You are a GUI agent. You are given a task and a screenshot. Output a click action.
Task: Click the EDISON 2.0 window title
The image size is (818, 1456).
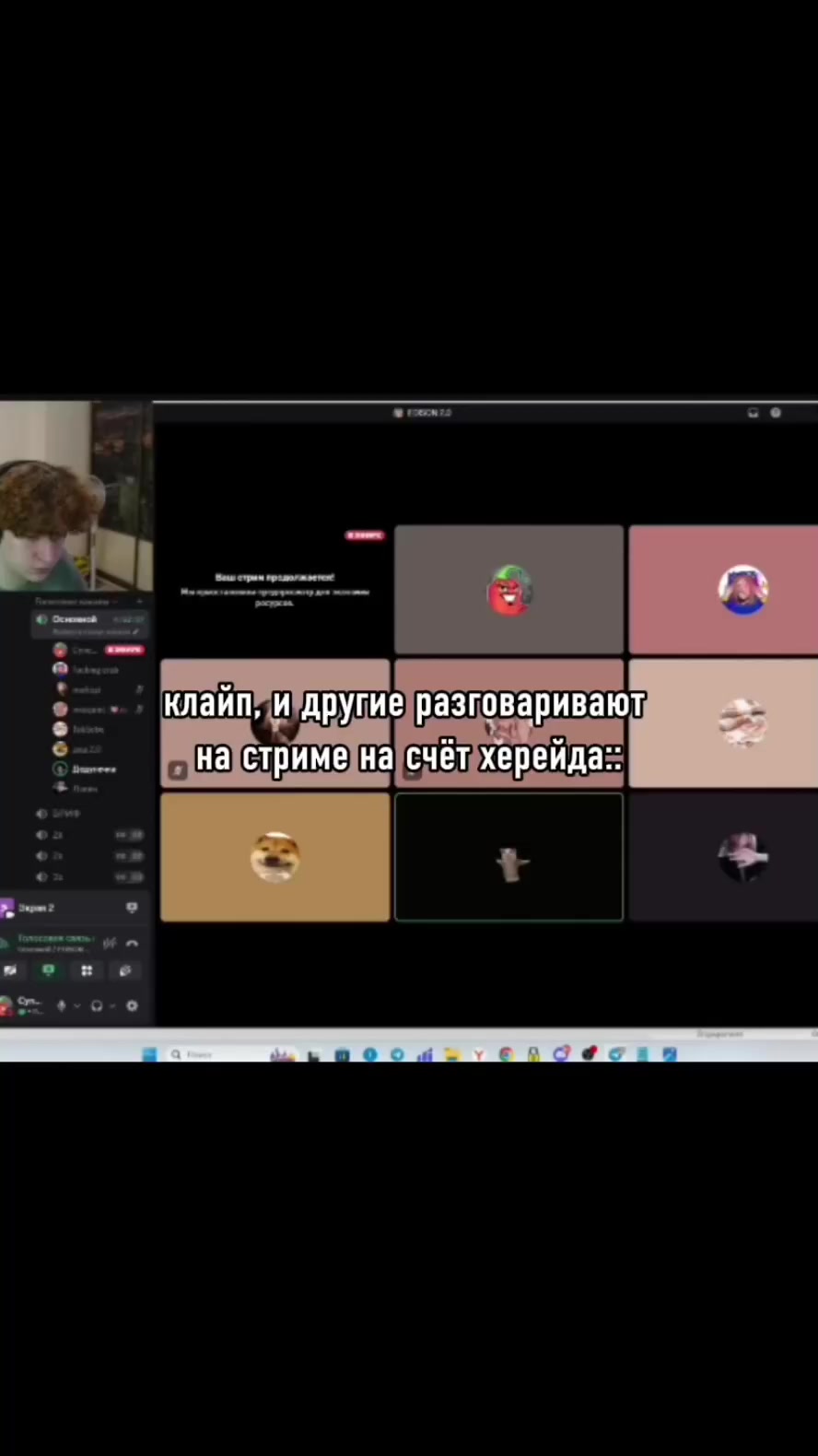424,413
